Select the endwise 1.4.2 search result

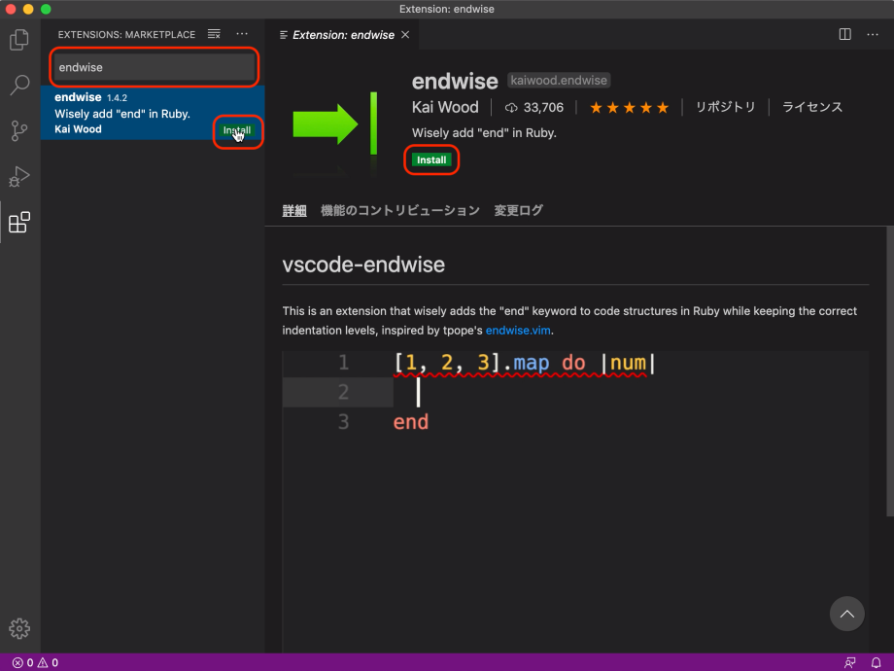153,113
